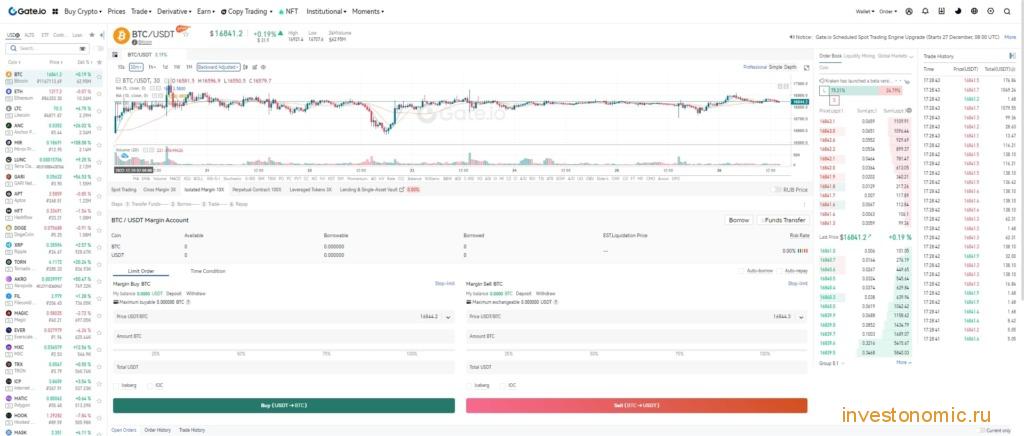This screenshot has width=1024, height=436.
Task: Click the chart layout icon above BTC/USDT tab
Action: (115, 55)
